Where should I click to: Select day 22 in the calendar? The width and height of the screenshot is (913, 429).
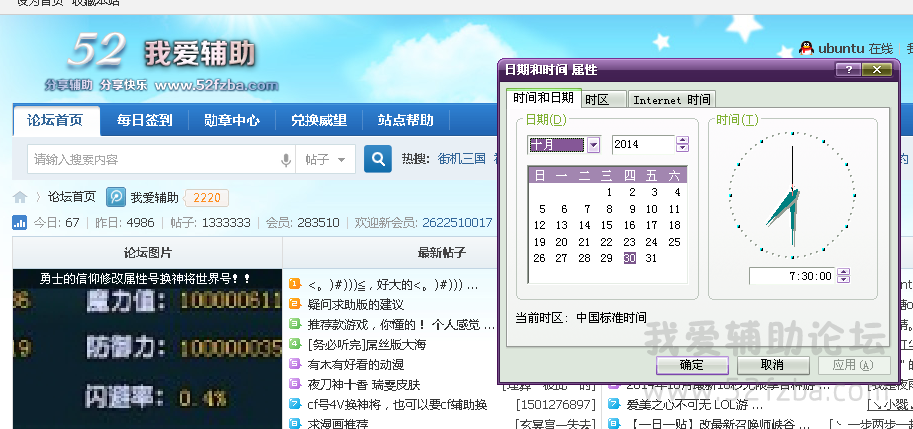click(x=607, y=242)
